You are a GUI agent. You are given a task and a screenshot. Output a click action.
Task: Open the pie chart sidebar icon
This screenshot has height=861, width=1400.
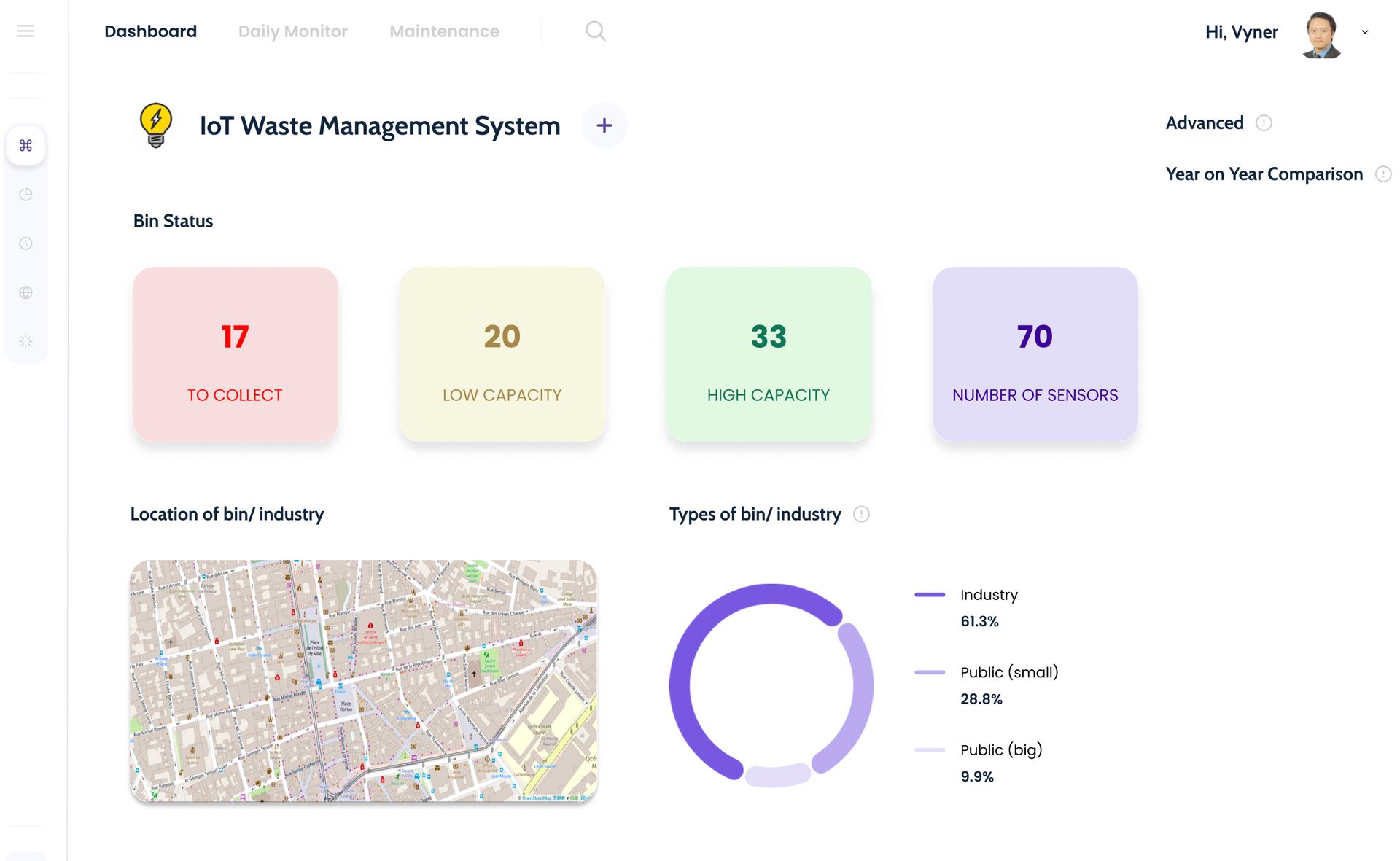pyautogui.click(x=26, y=195)
